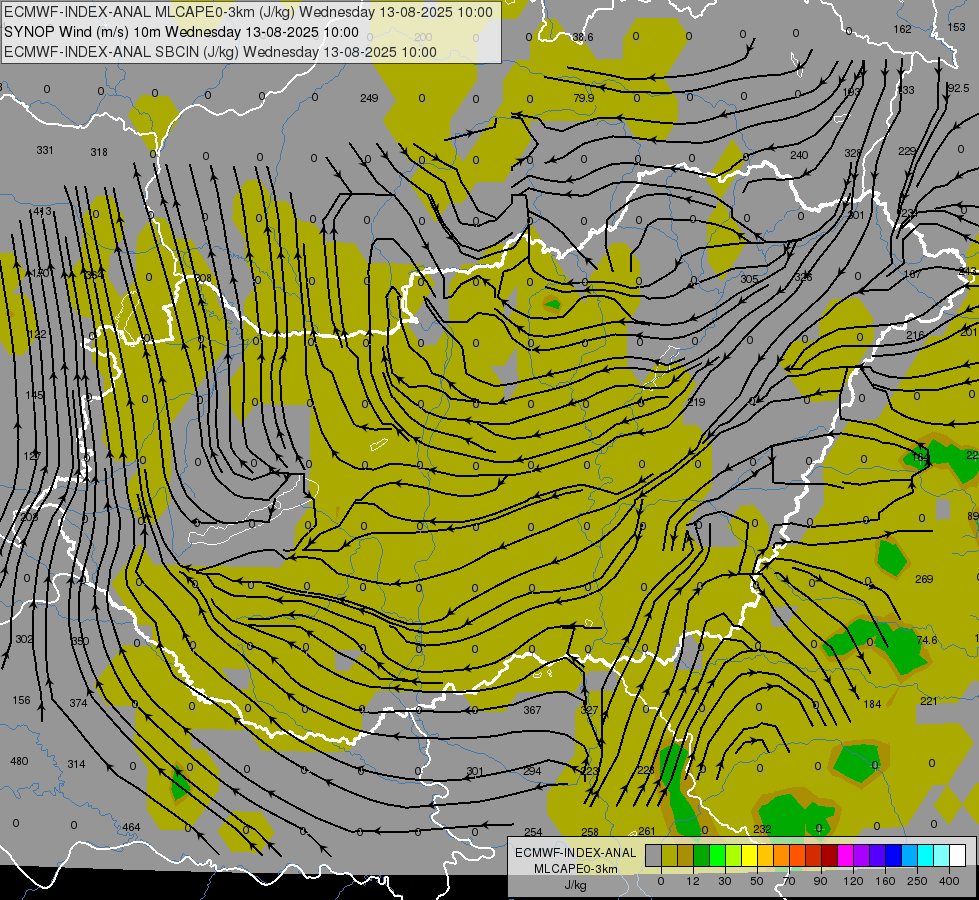This screenshot has height=900, width=979.
Task: Click the map value 327
Action: click(x=589, y=710)
